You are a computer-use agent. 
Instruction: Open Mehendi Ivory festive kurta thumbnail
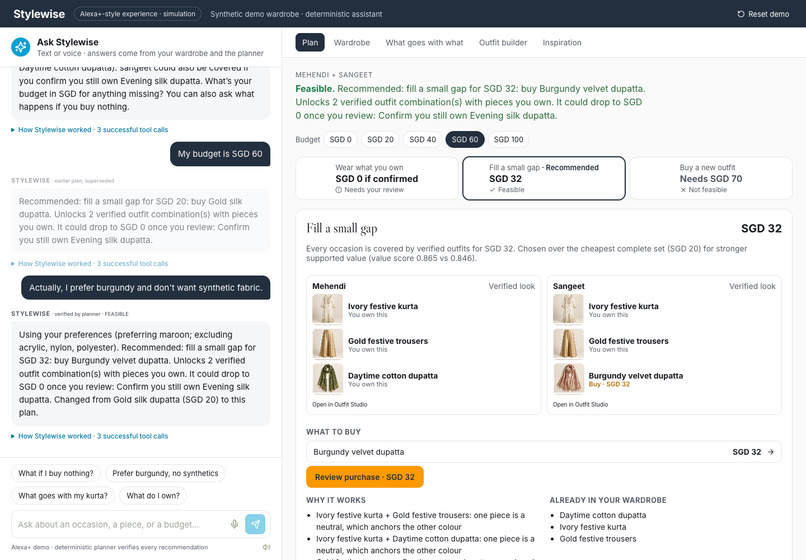click(327, 310)
